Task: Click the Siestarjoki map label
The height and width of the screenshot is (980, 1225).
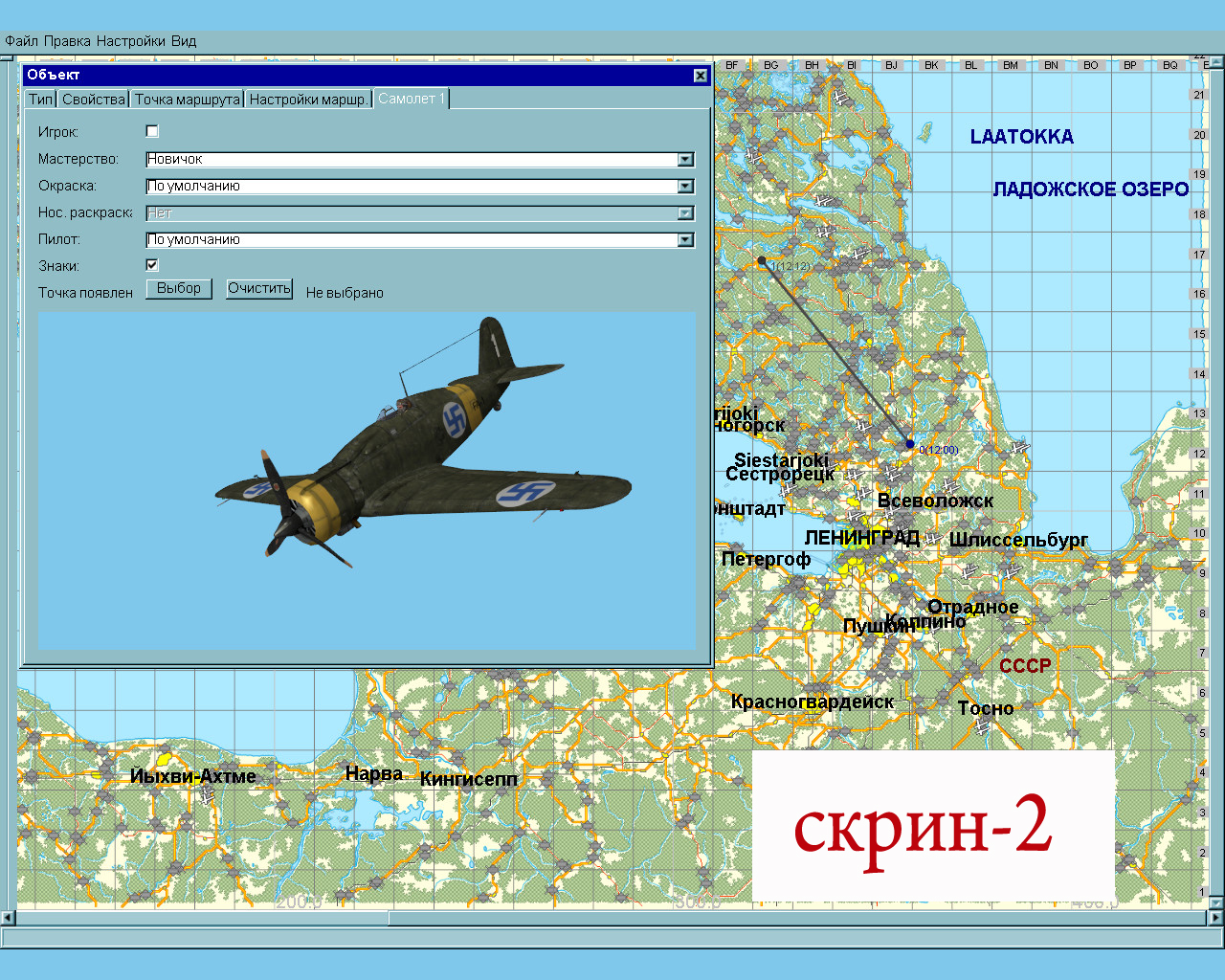Action: pos(782,459)
